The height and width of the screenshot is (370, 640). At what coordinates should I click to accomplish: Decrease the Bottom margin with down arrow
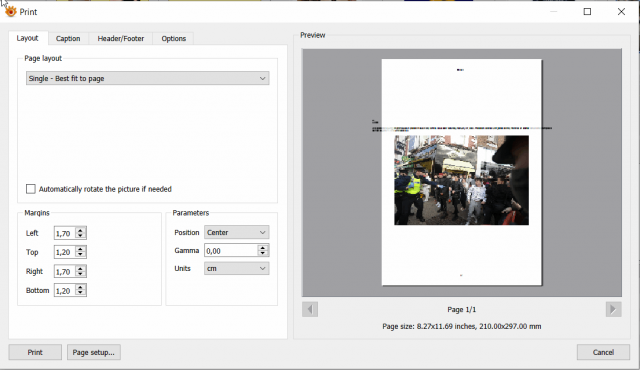[x=80, y=293]
